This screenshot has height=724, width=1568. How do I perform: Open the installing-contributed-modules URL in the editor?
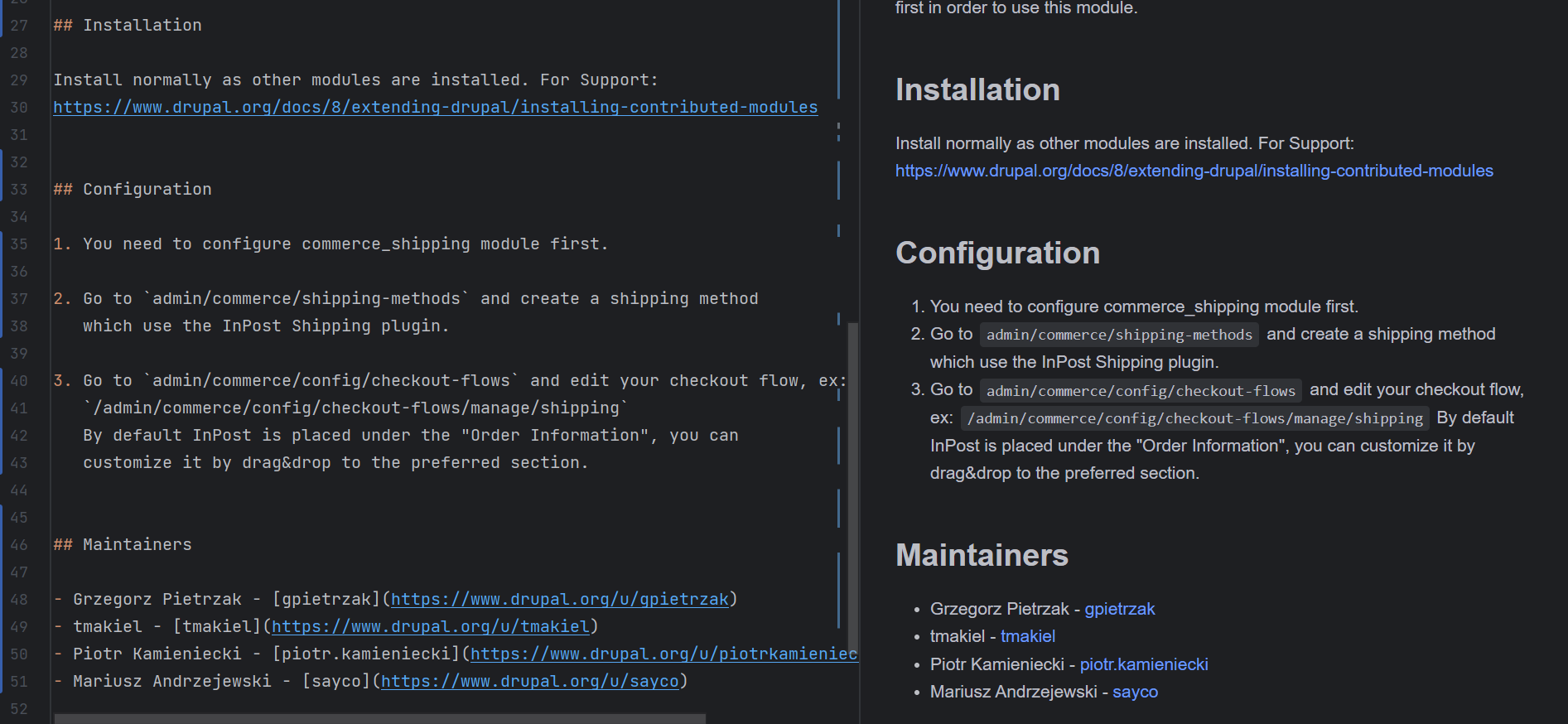[436, 108]
